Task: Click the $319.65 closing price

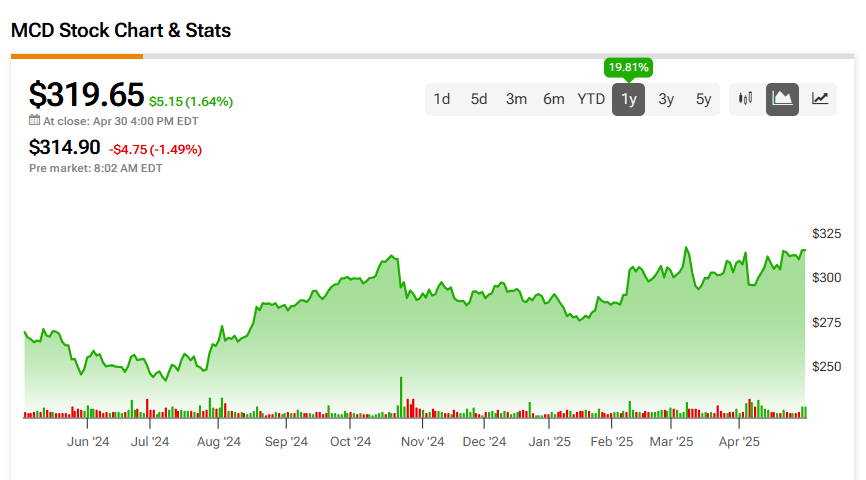Action: click(86, 94)
